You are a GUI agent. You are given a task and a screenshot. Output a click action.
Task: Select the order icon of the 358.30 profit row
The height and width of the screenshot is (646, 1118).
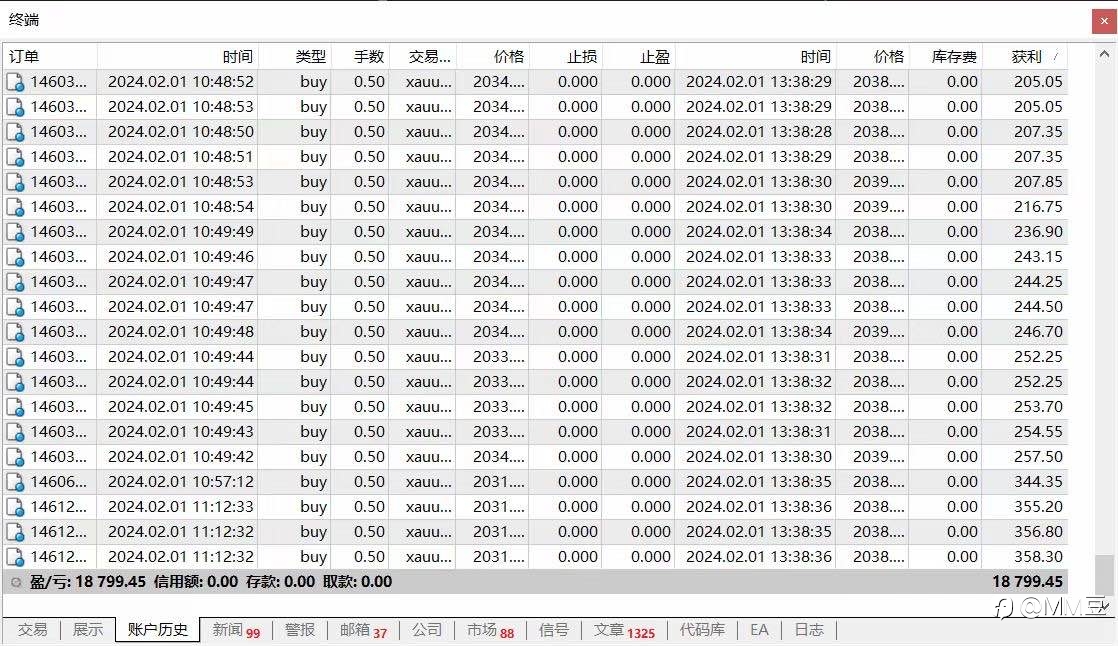pyautogui.click(x=15, y=557)
